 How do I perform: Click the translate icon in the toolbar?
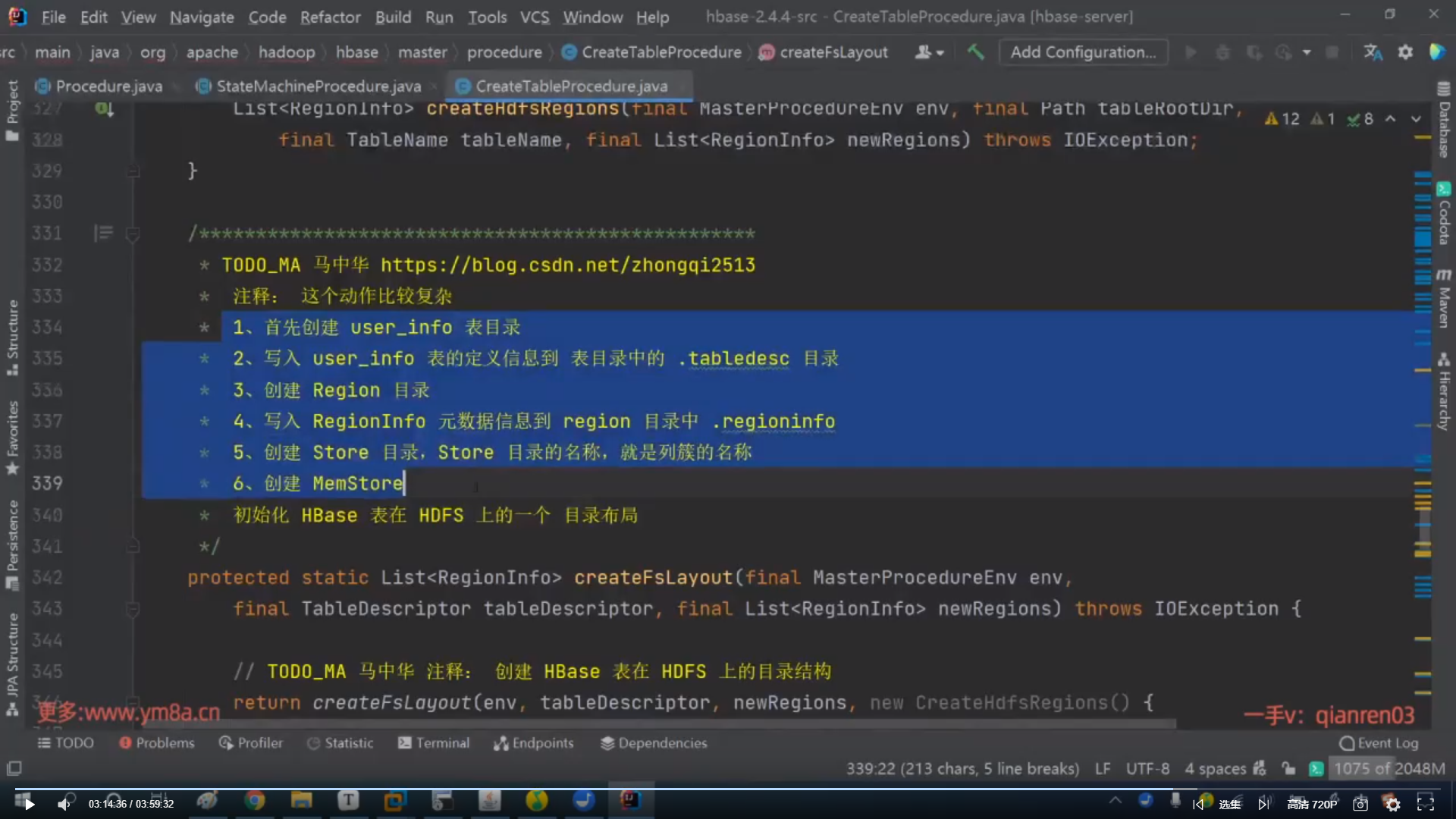click(1373, 52)
